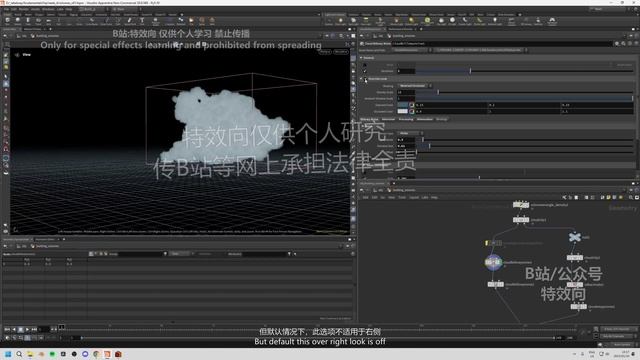Open the network editor Tools menu

tap(402, 197)
